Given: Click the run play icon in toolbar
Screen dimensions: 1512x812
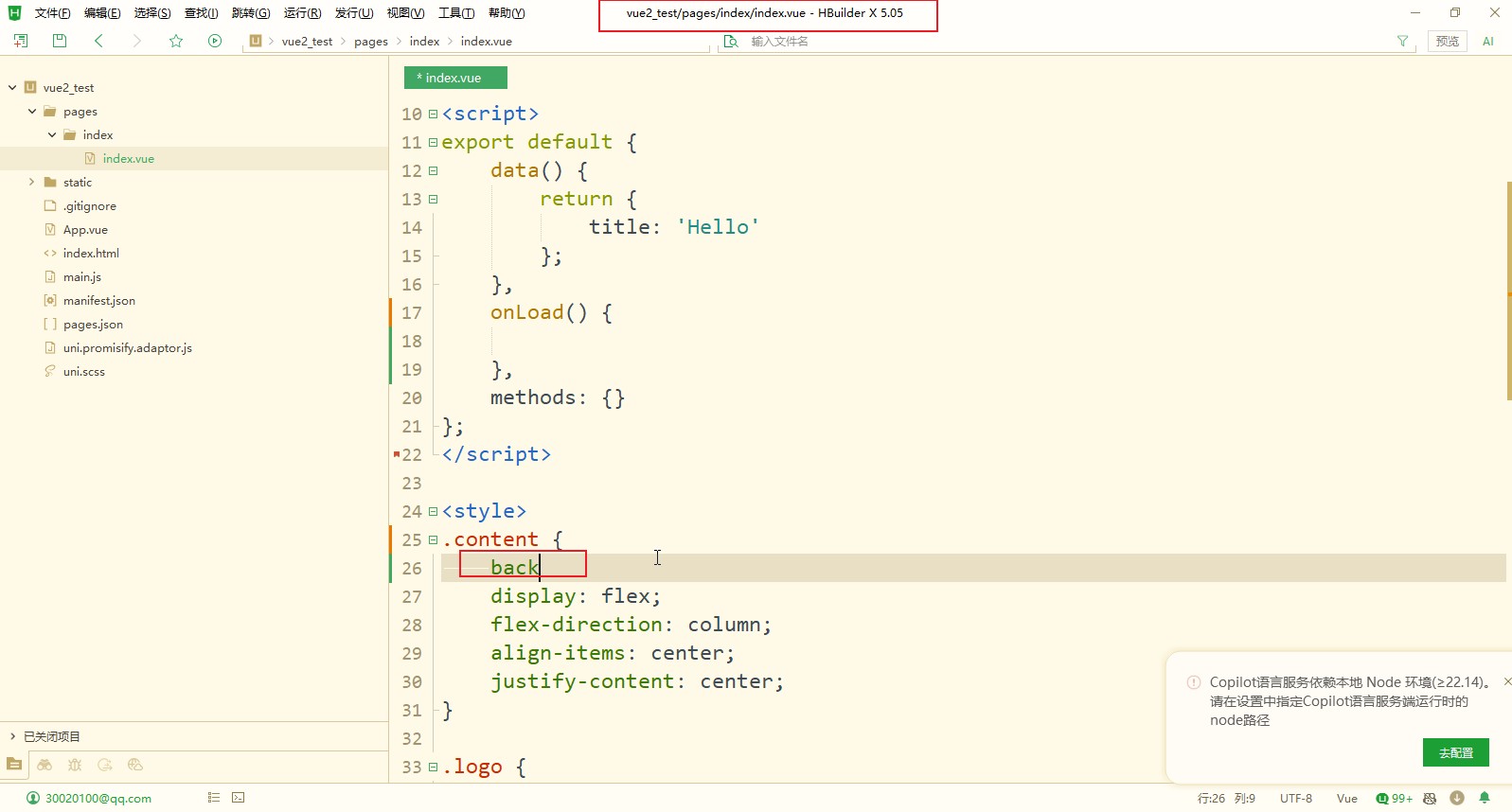Looking at the screenshot, I should 215,41.
